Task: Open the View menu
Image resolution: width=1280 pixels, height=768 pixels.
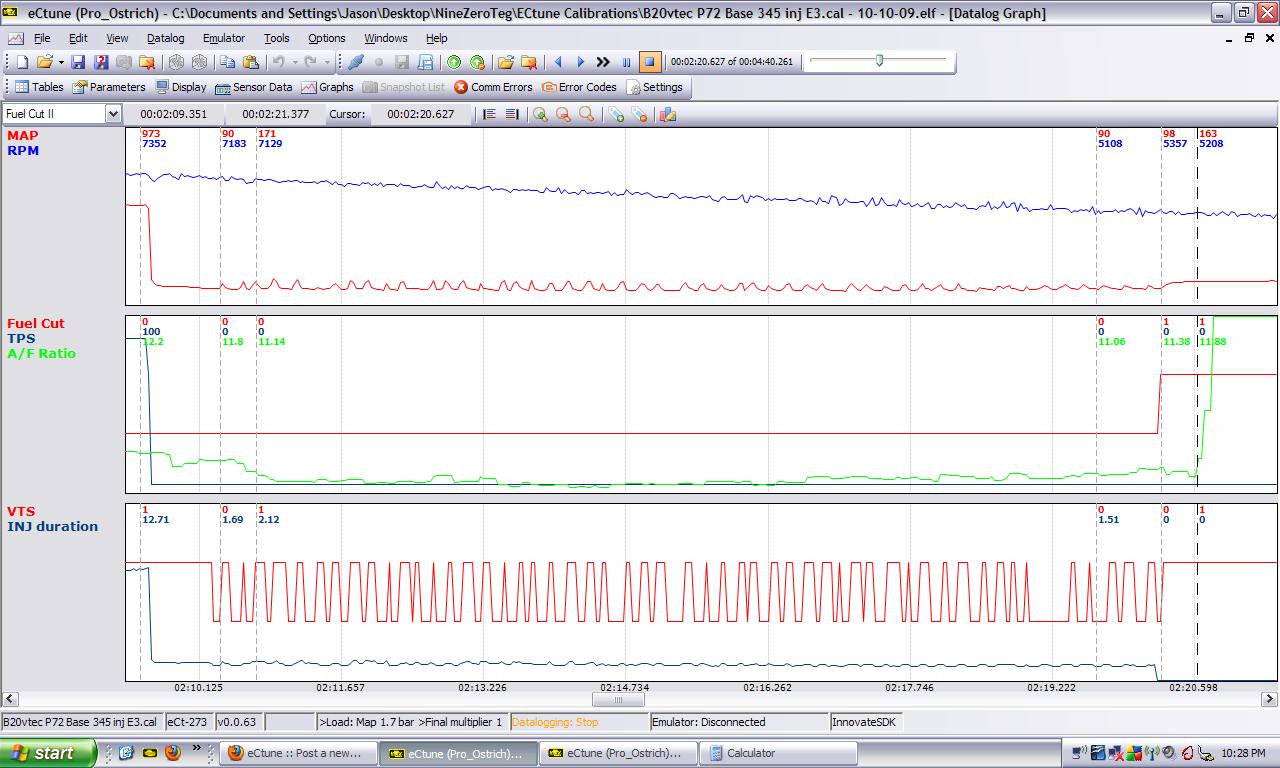Action: [x=117, y=38]
